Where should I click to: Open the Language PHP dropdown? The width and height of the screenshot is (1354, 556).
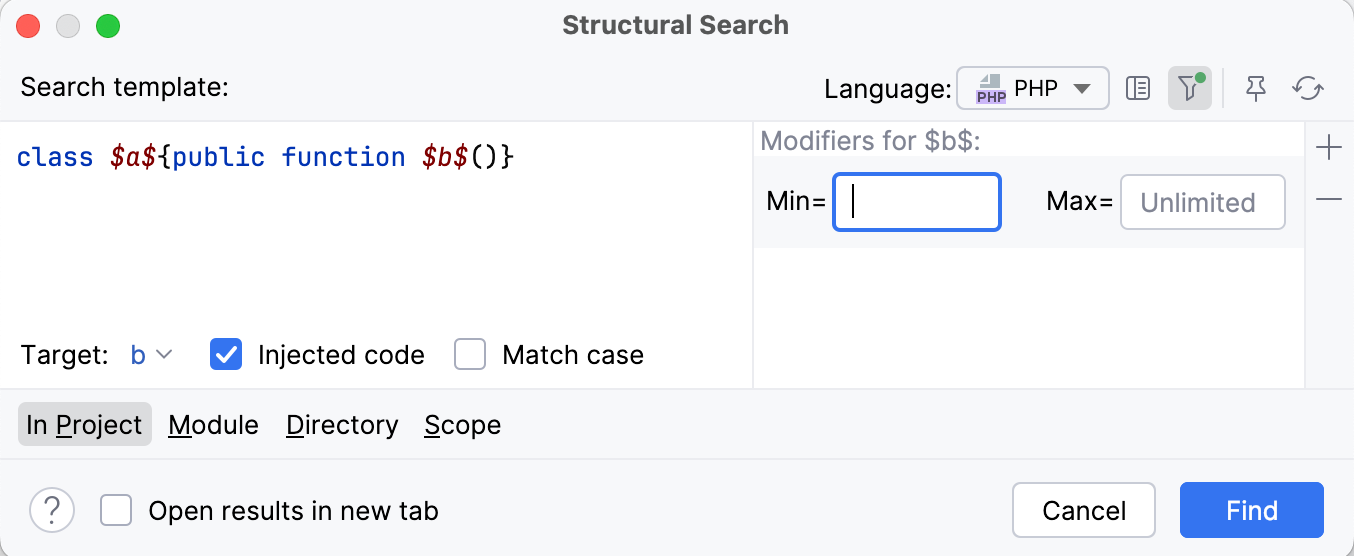[x=1033, y=89]
